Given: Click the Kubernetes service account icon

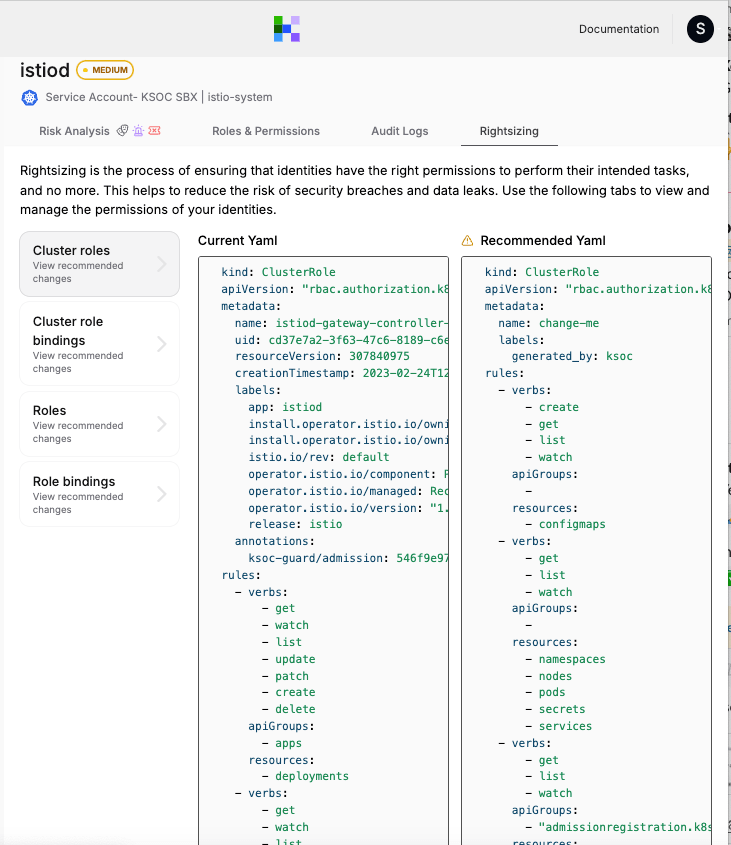Looking at the screenshot, I should tap(30, 98).
